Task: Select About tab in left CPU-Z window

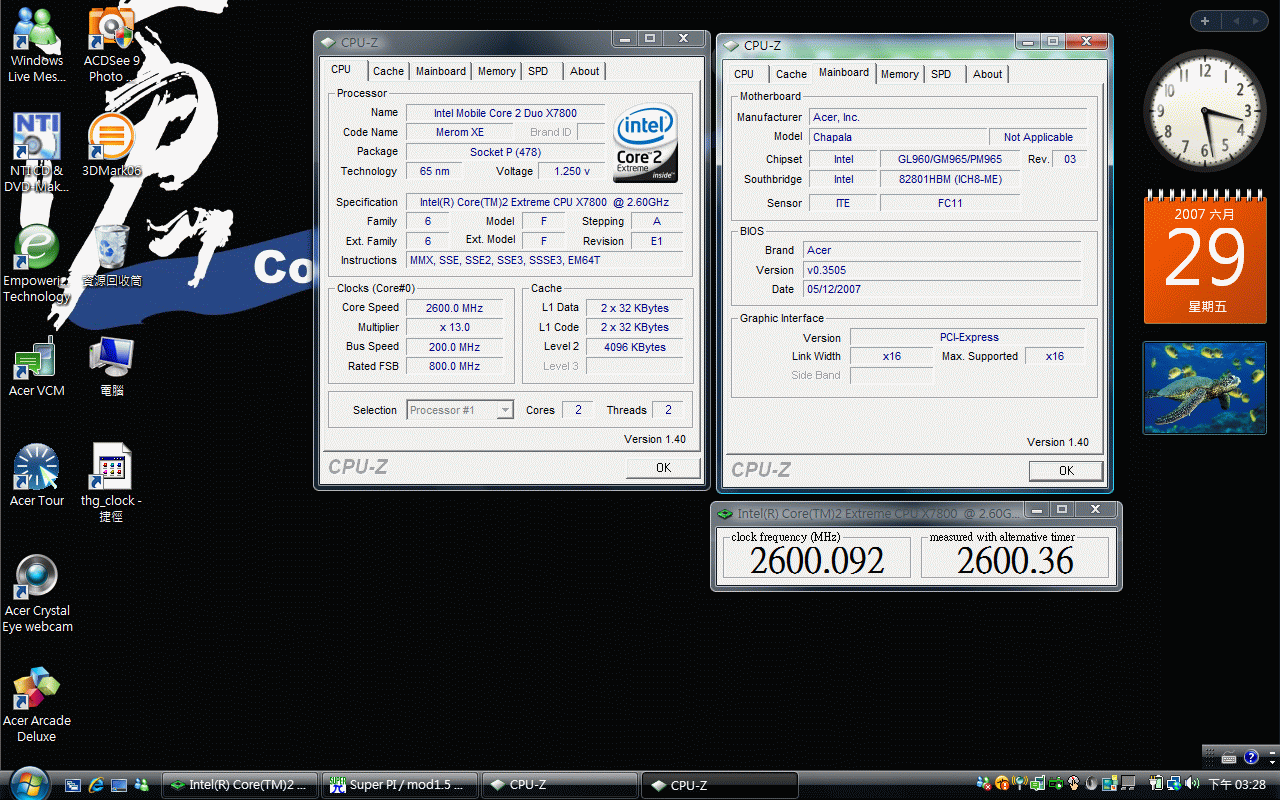Action: click(585, 71)
